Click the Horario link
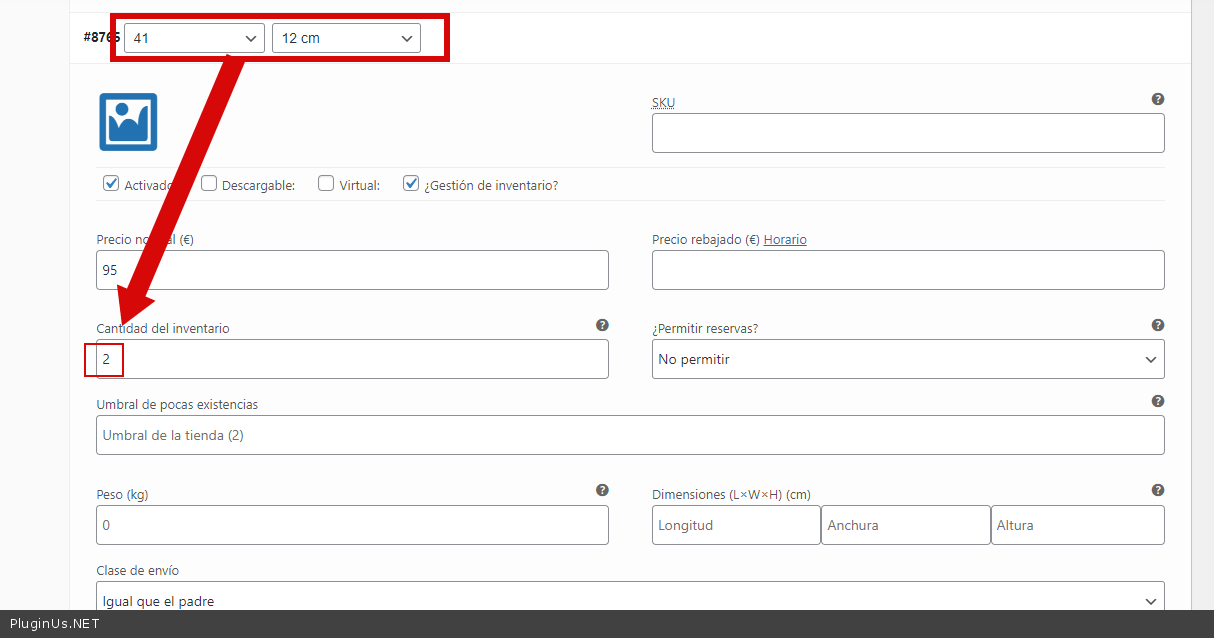The width and height of the screenshot is (1214, 638). click(785, 240)
